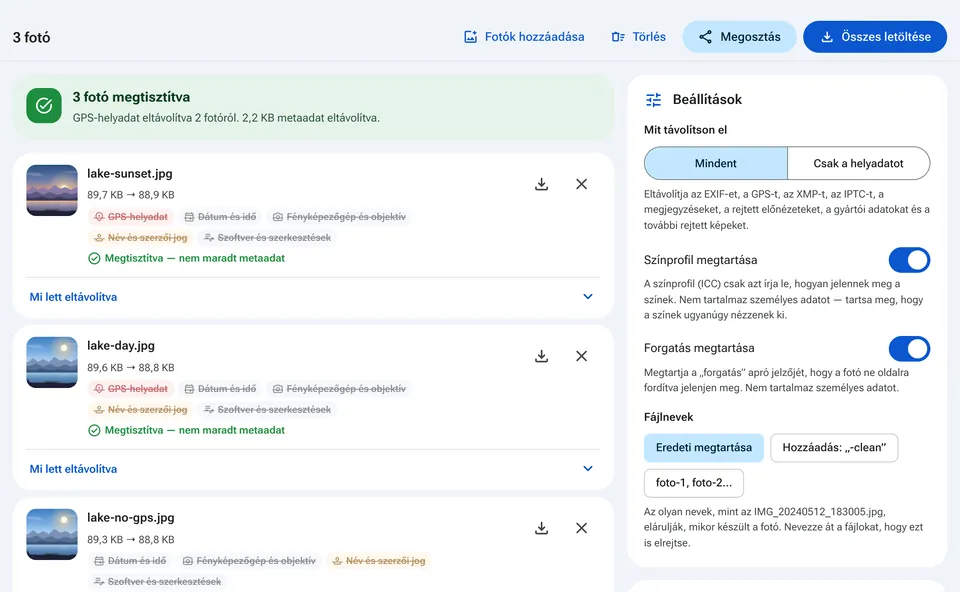Click Név és szerzői jog tag on lake-sunset.jpg
The image size is (960, 592).
point(140,238)
